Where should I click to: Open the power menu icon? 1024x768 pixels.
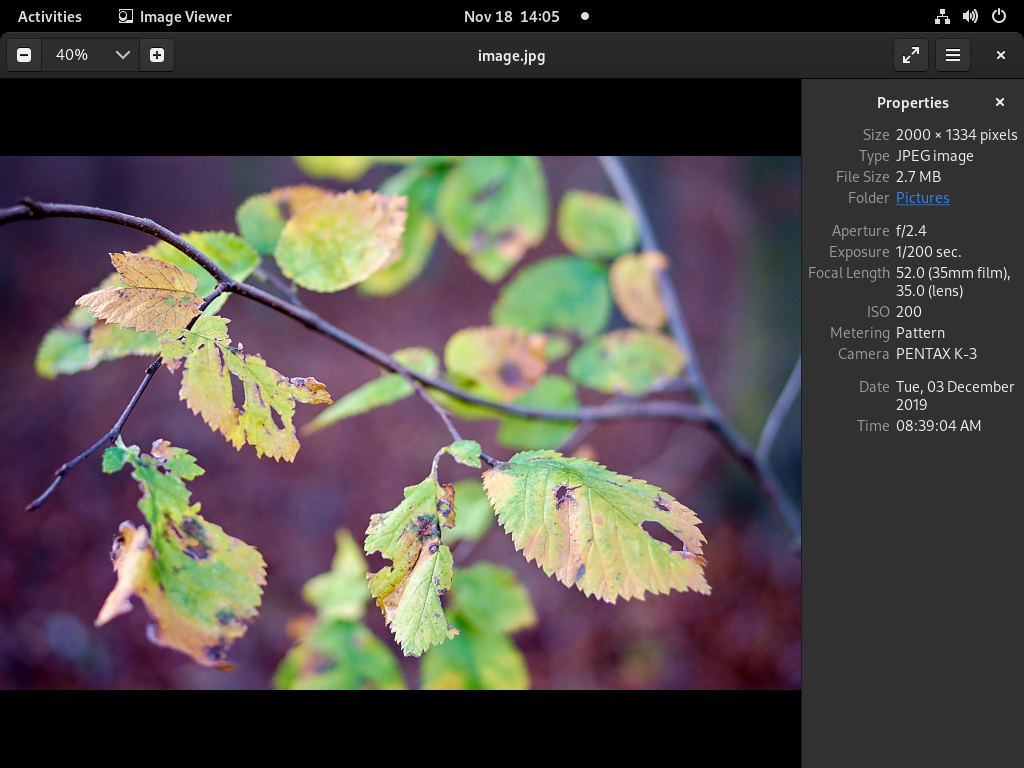(999, 16)
